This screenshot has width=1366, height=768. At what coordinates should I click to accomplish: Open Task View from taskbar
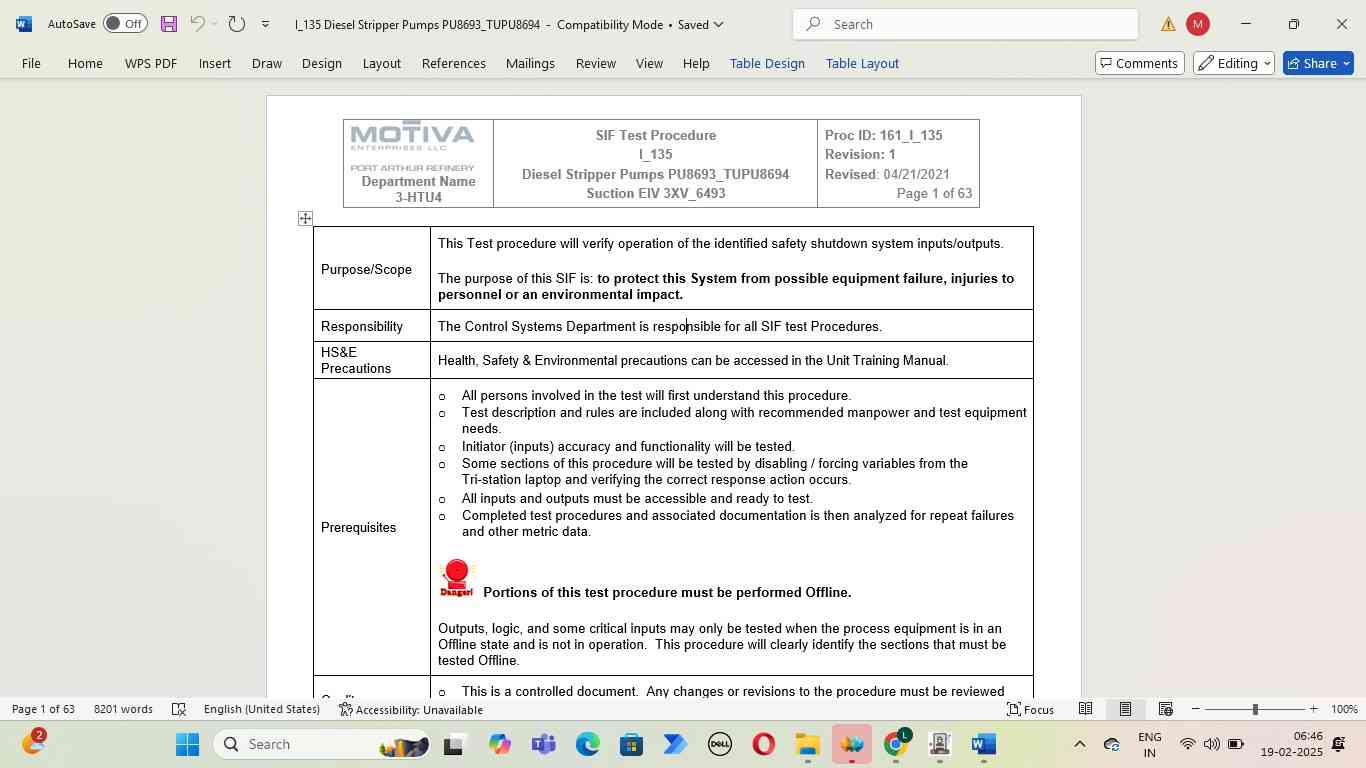point(453,744)
